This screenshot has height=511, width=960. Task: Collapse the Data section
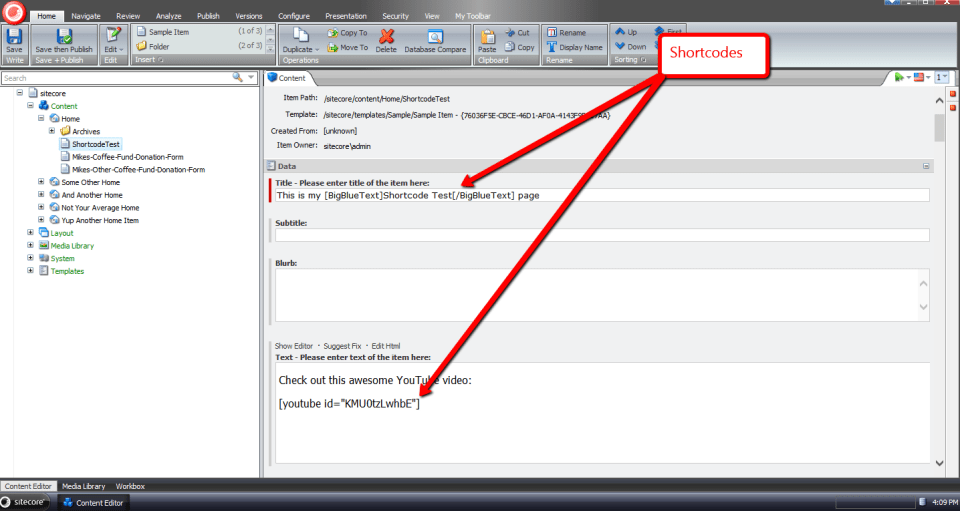(926, 166)
